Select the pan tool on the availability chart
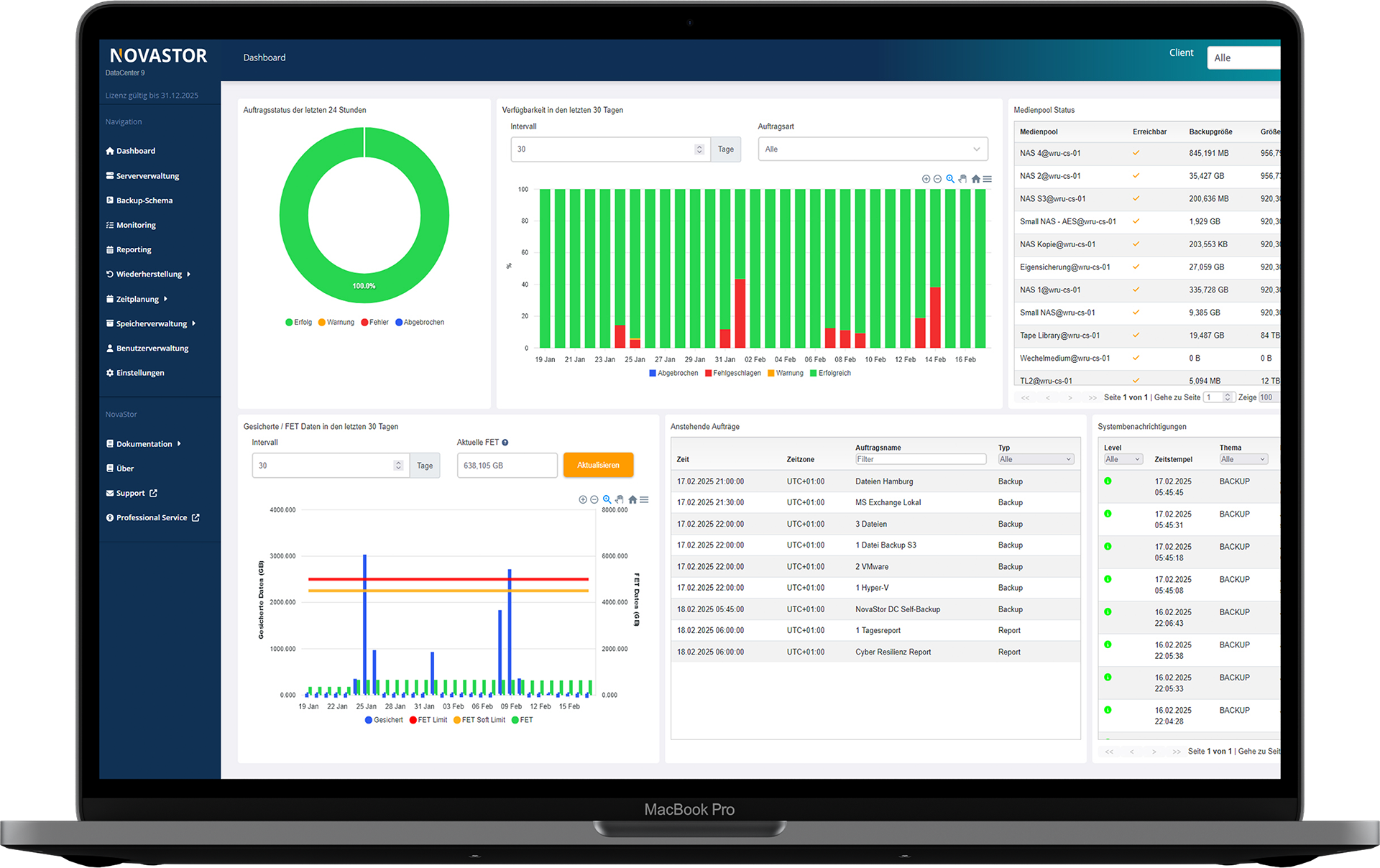Image resolution: width=1380 pixels, height=868 pixels. point(963,178)
